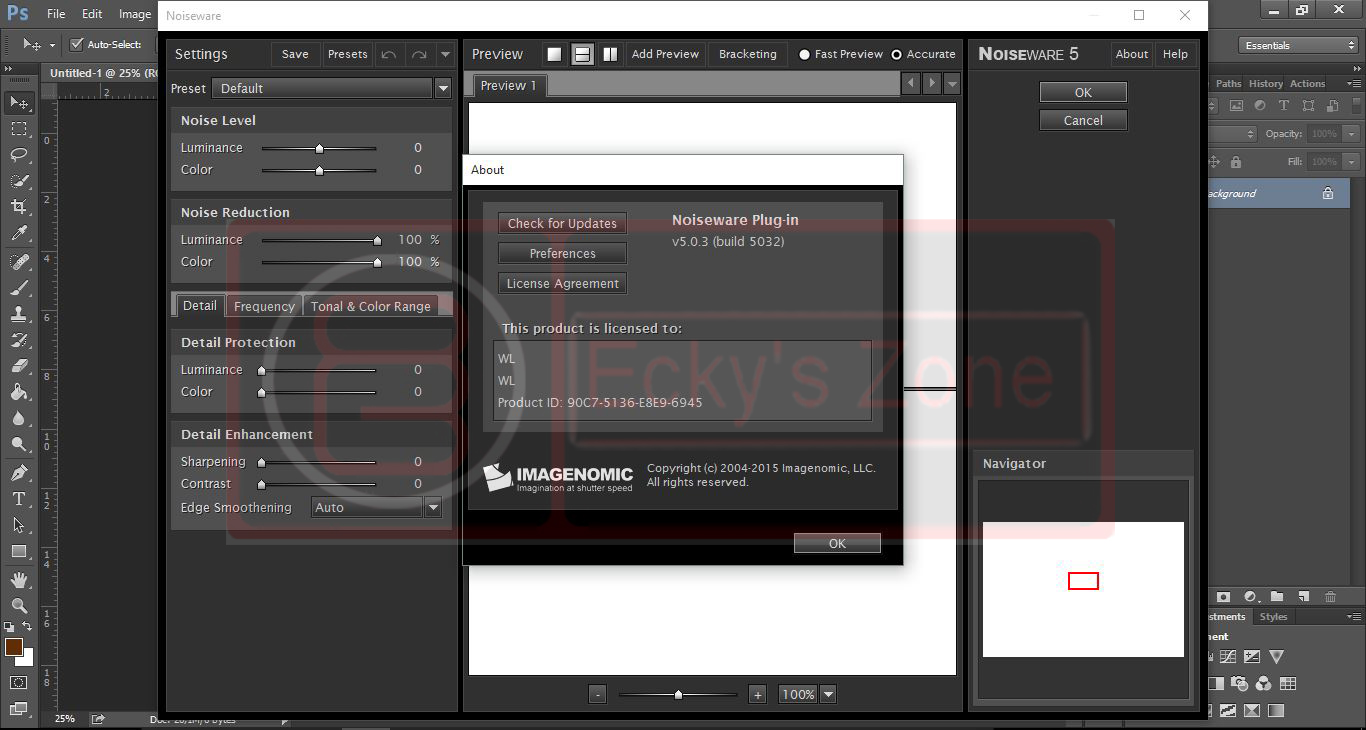Open Preferences from About dialog
This screenshot has width=1366, height=730.
(562, 253)
